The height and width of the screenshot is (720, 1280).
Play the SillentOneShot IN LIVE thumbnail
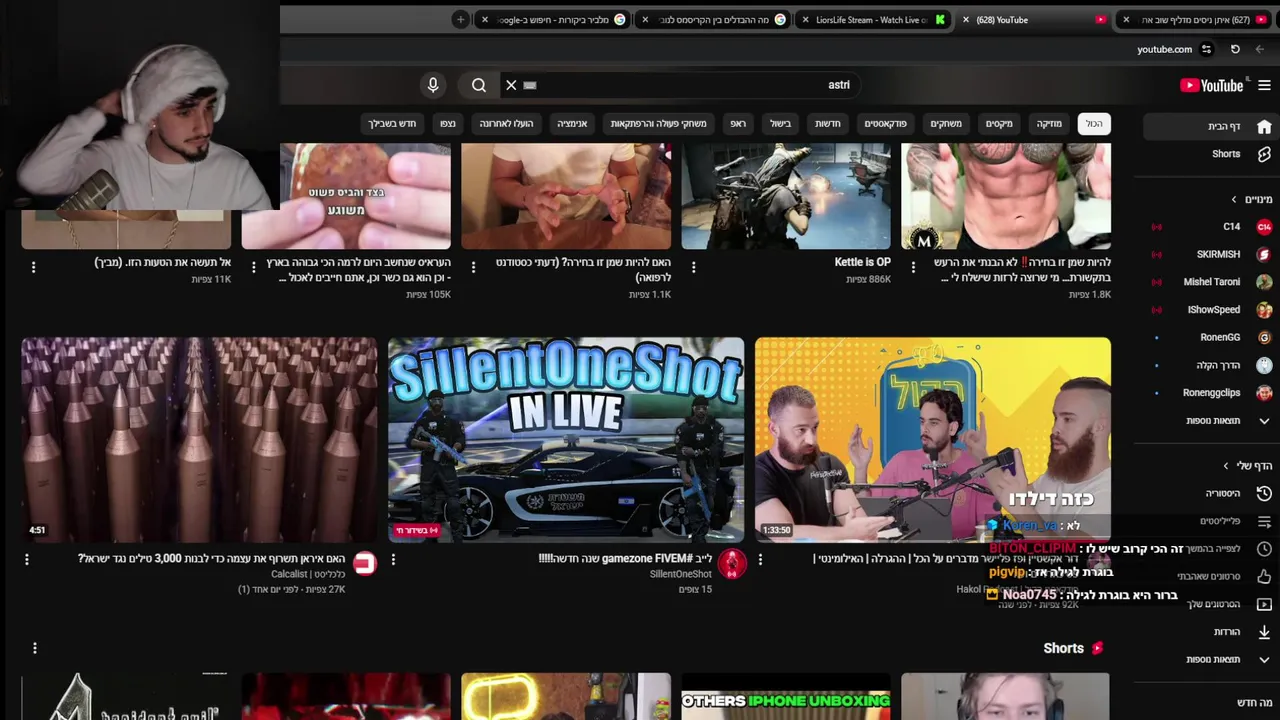pyautogui.click(x=566, y=440)
